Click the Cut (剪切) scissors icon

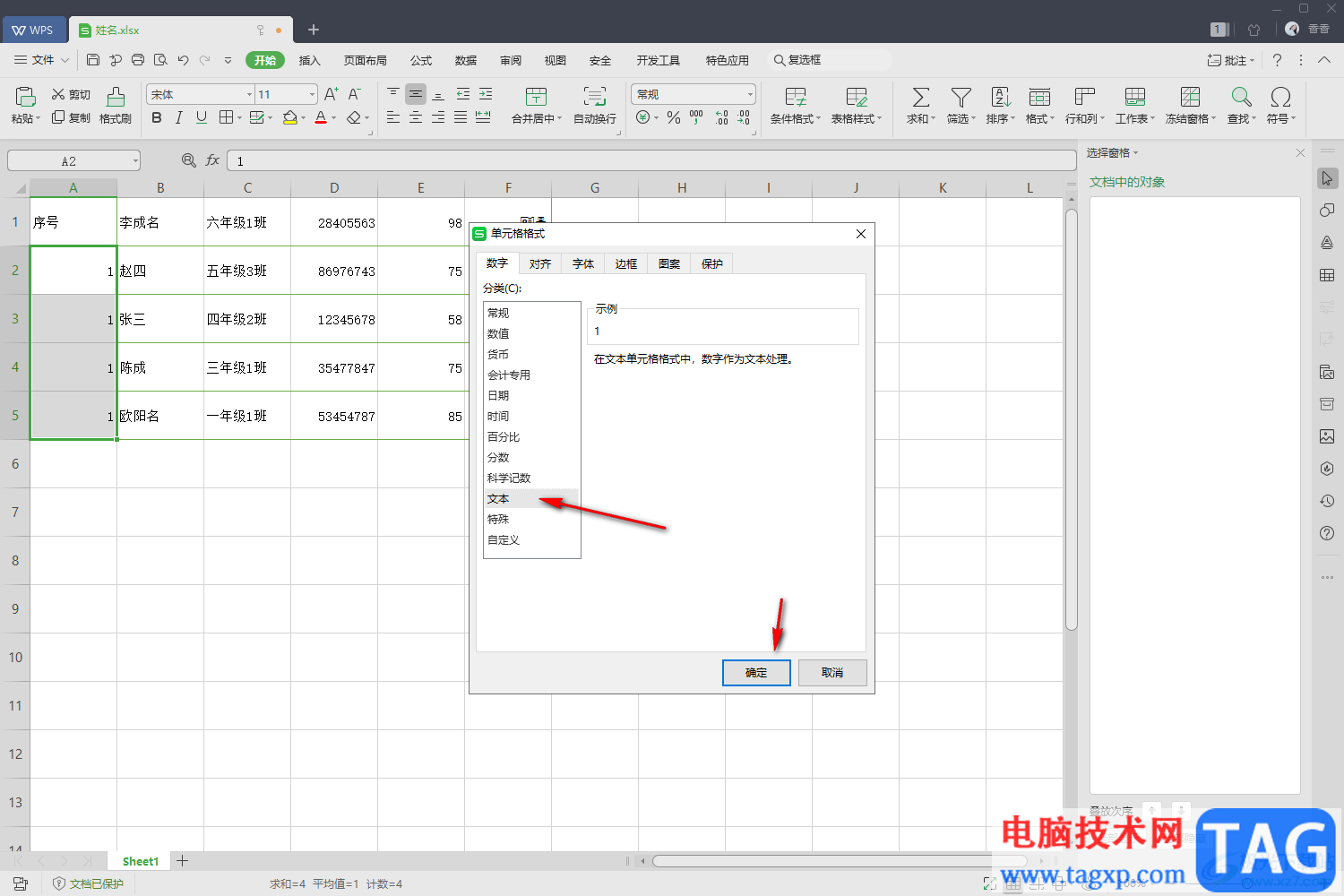(x=58, y=94)
